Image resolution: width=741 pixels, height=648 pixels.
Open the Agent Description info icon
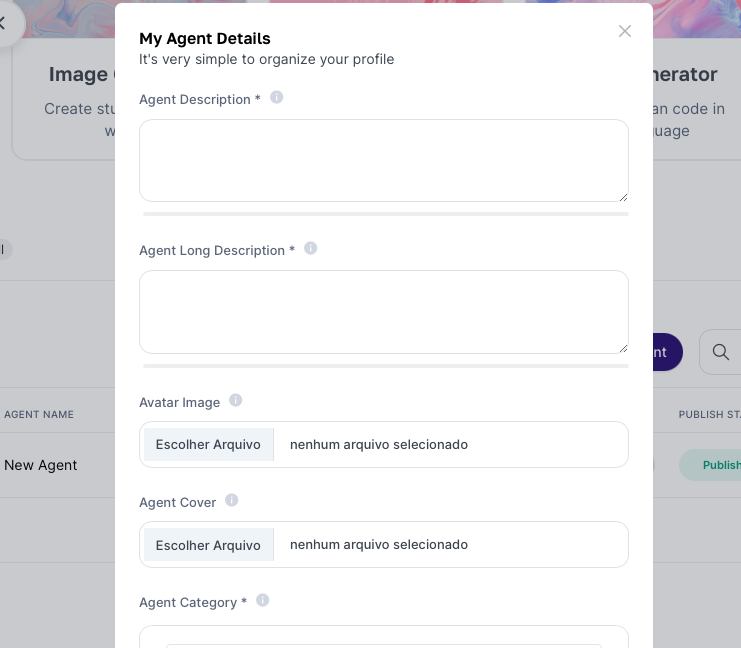(x=276, y=97)
